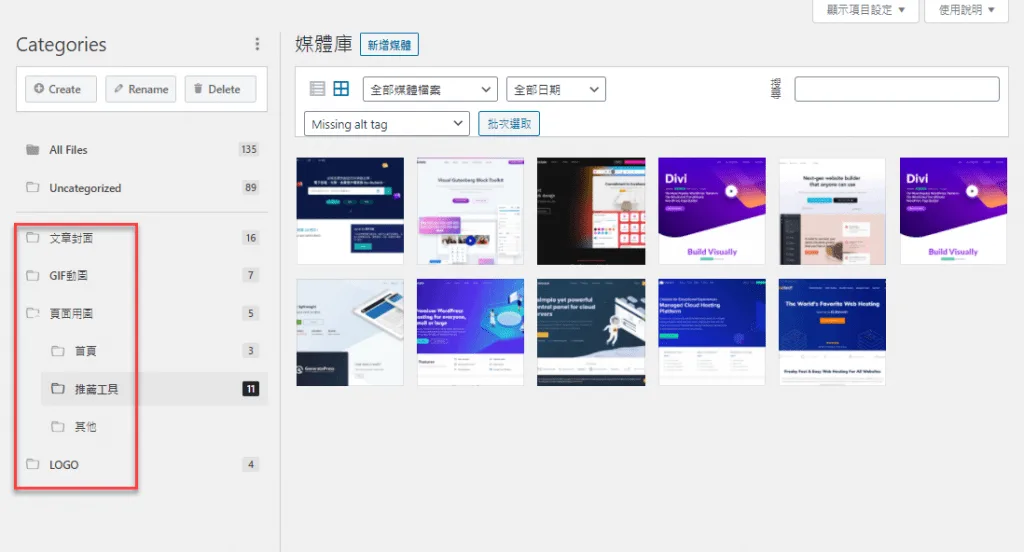Switch to grid view mode
Screen dimensions: 1024x552
coord(341,89)
